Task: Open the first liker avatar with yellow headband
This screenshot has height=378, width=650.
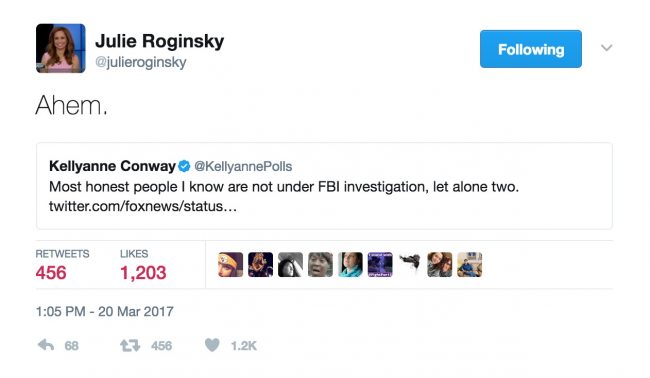Action: point(230,264)
